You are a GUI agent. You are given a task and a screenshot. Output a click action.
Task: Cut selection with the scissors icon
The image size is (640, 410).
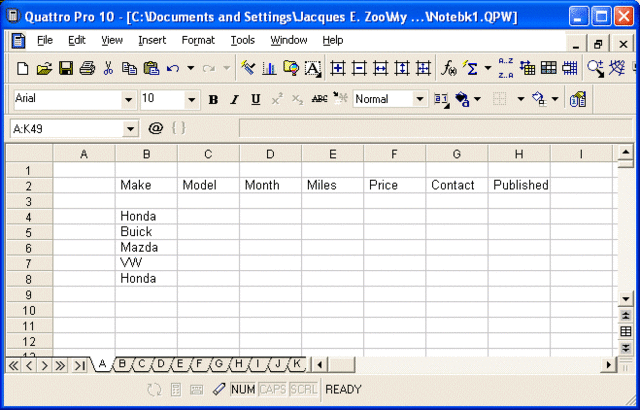tap(108, 68)
